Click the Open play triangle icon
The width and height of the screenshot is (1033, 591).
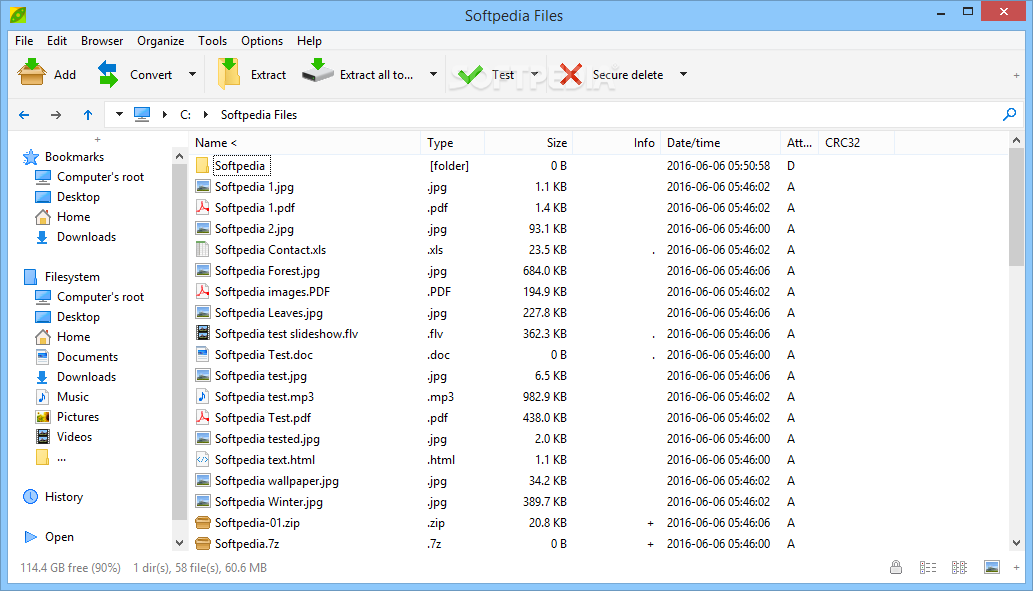tap(30, 537)
